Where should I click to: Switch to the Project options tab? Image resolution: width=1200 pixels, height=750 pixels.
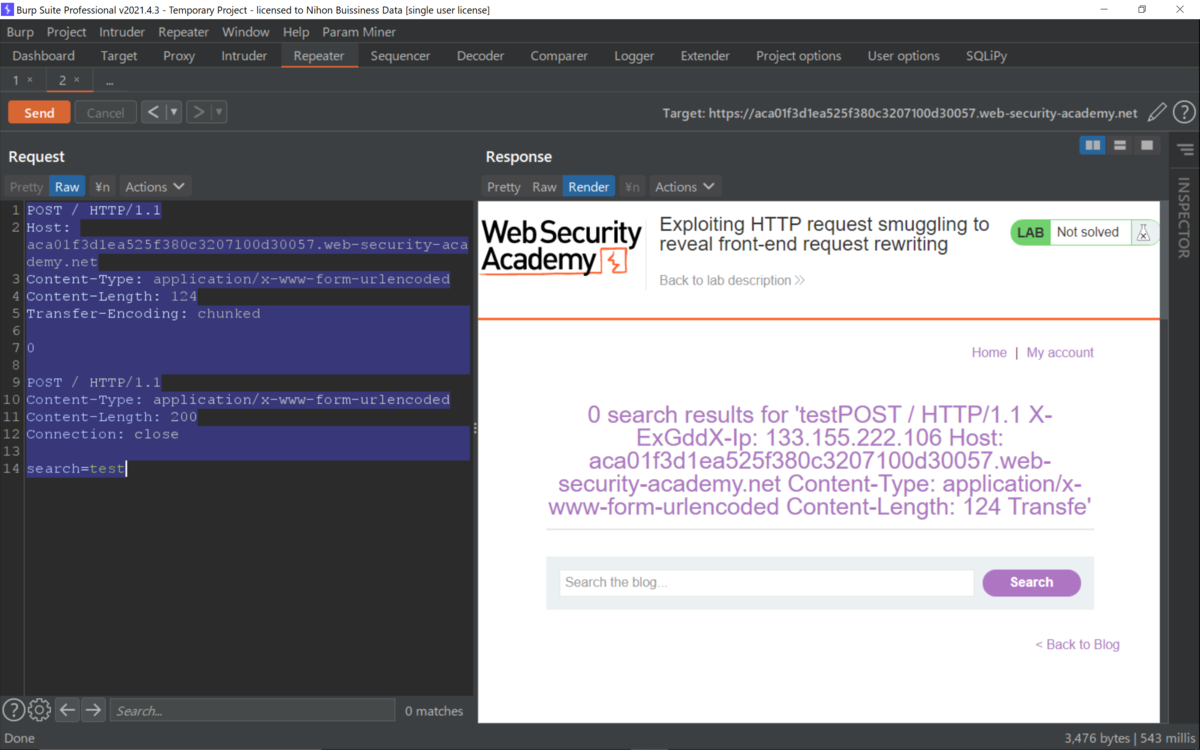[799, 56]
